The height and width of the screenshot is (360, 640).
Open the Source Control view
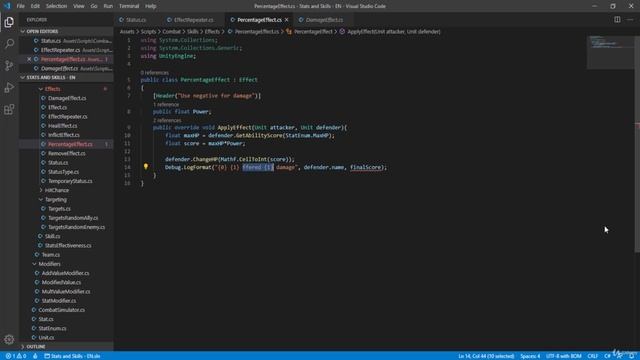(x=9, y=65)
